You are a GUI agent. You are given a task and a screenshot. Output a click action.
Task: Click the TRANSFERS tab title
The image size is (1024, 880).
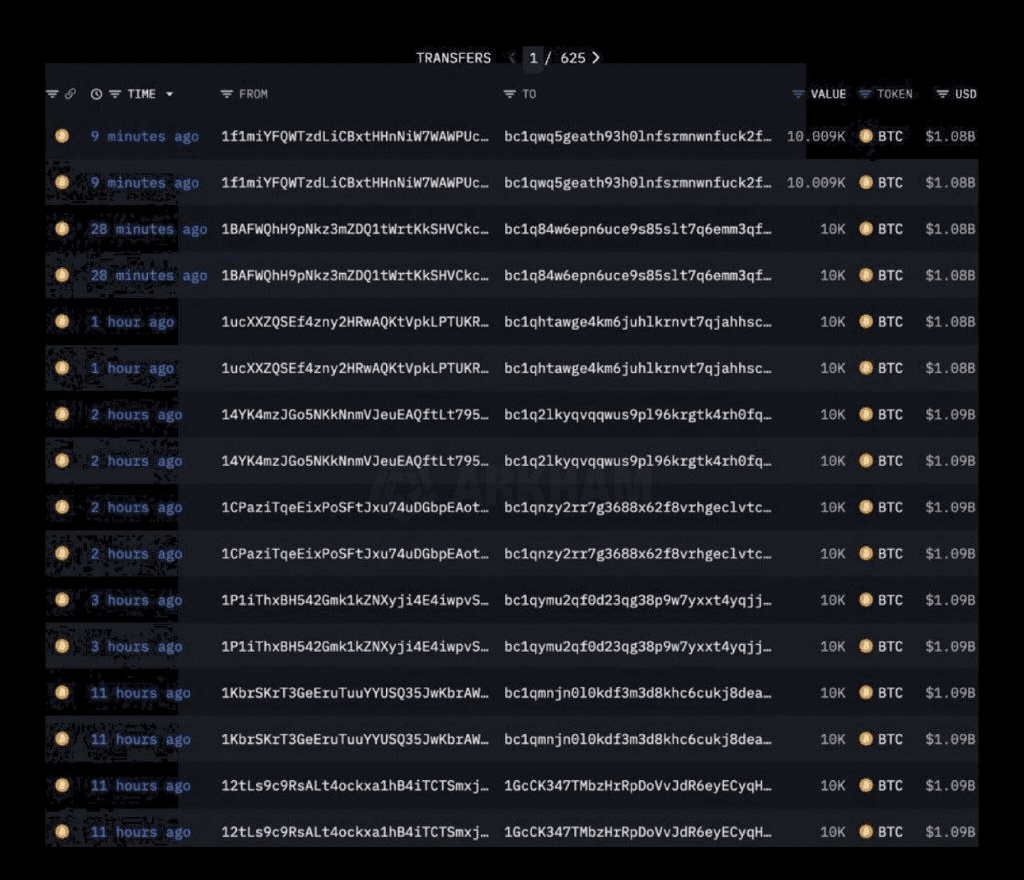(x=453, y=58)
